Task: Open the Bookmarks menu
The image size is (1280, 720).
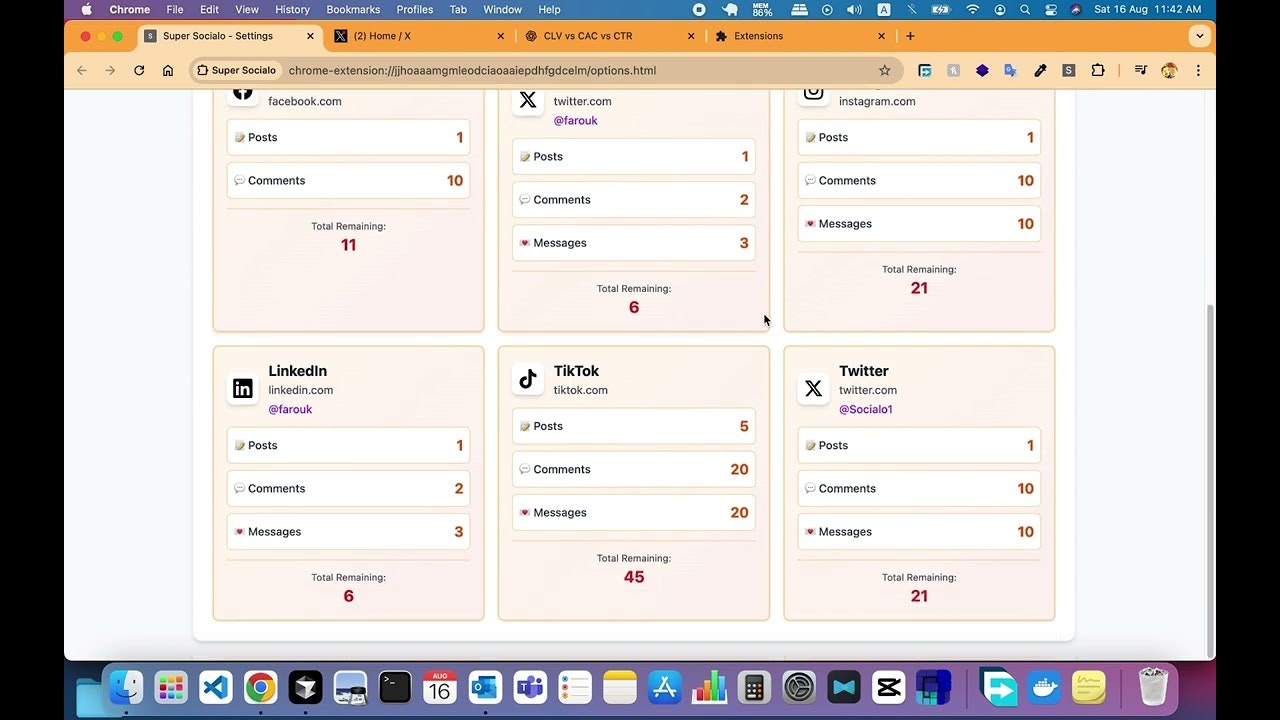Action: pos(353,9)
